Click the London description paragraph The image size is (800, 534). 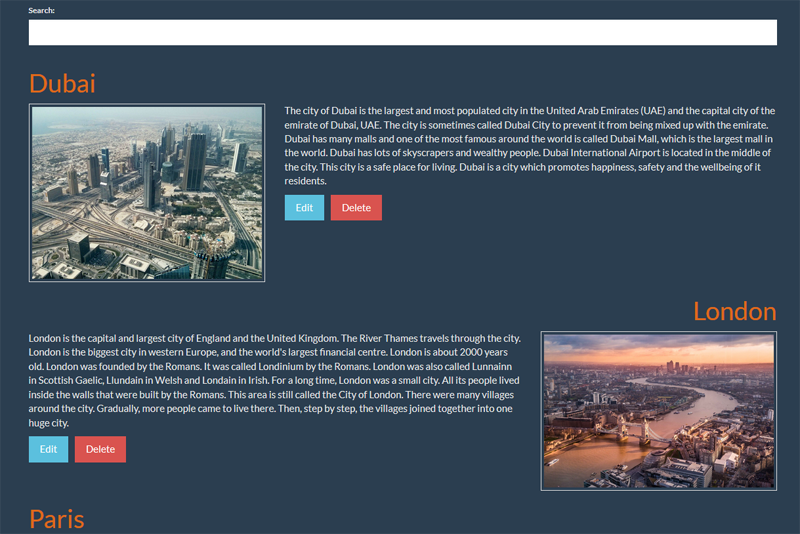tap(275, 380)
